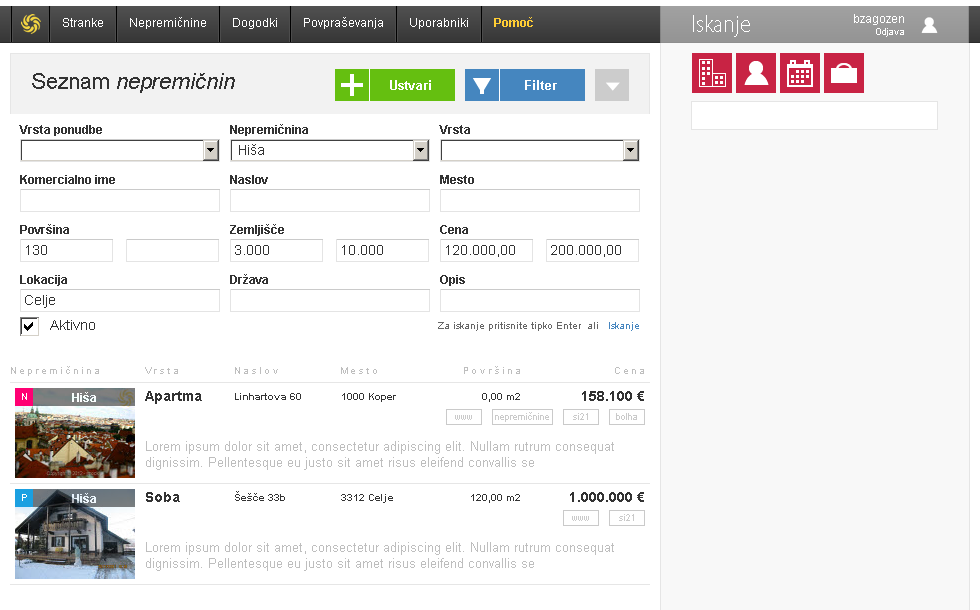Viewport: 980px width, 610px height.
Task: Toggle the Aktivno checkbox
Action: pos(29,326)
